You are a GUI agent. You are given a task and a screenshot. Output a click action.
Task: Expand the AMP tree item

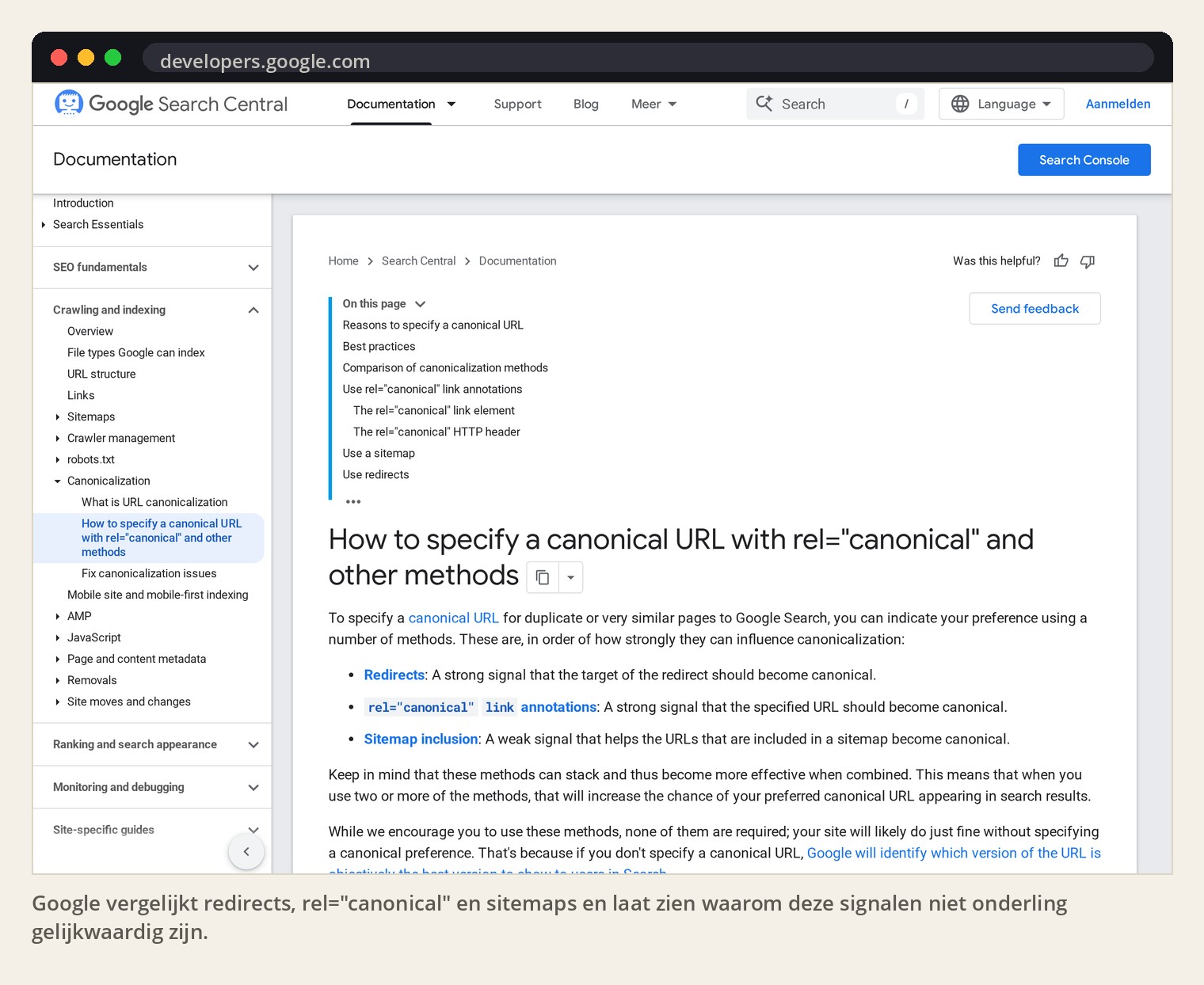click(x=57, y=617)
